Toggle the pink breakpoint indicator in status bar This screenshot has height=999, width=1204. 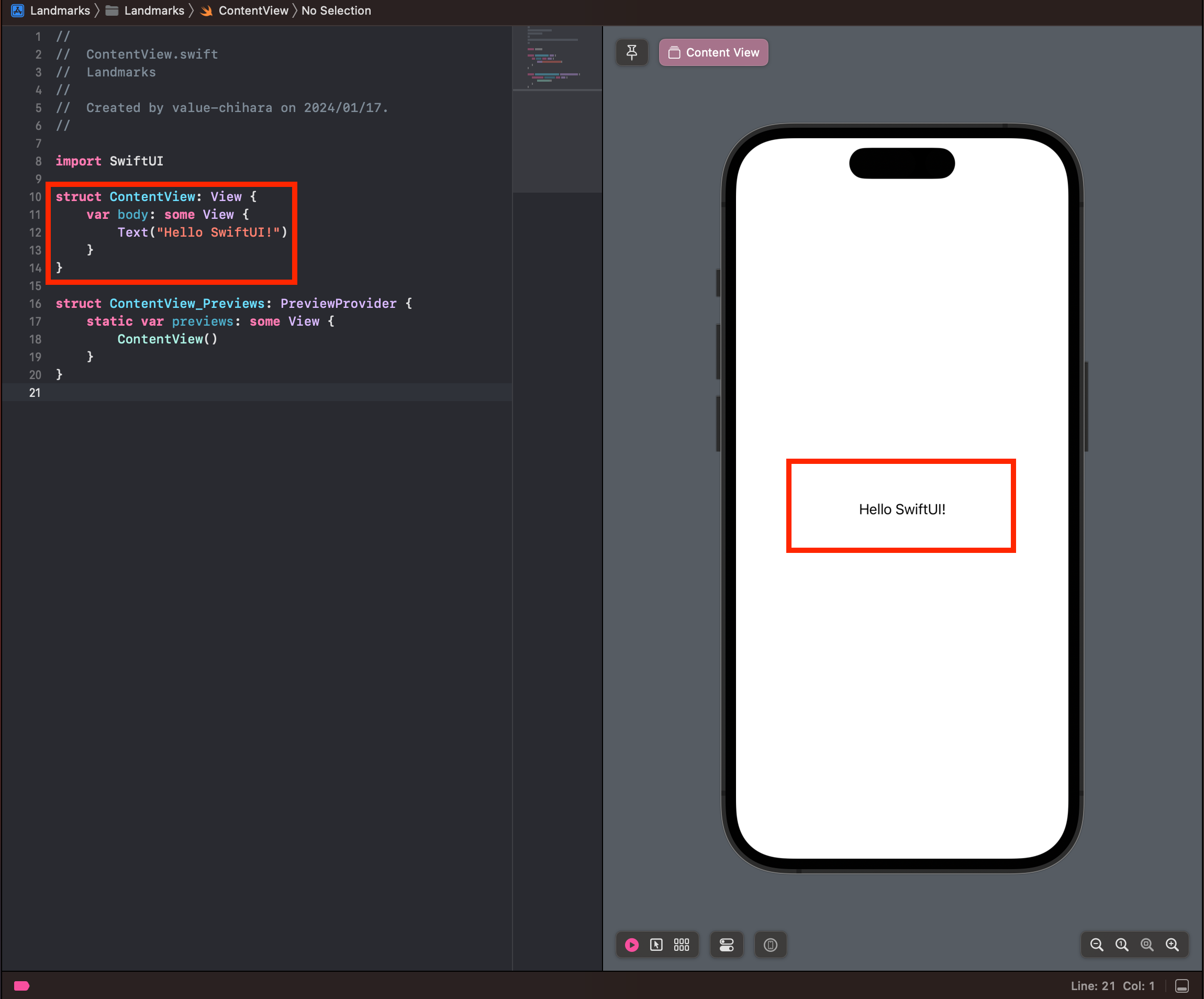pyautogui.click(x=22, y=986)
